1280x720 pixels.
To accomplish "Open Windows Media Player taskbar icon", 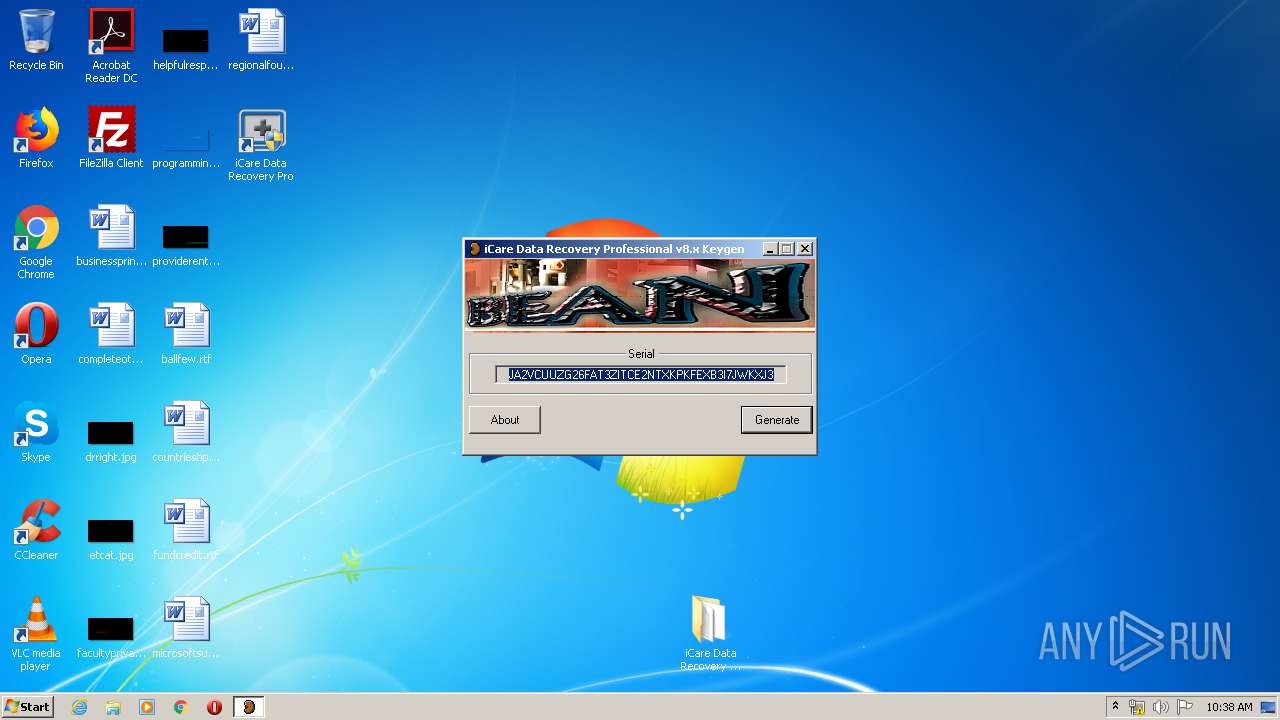I will [x=147, y=707].
